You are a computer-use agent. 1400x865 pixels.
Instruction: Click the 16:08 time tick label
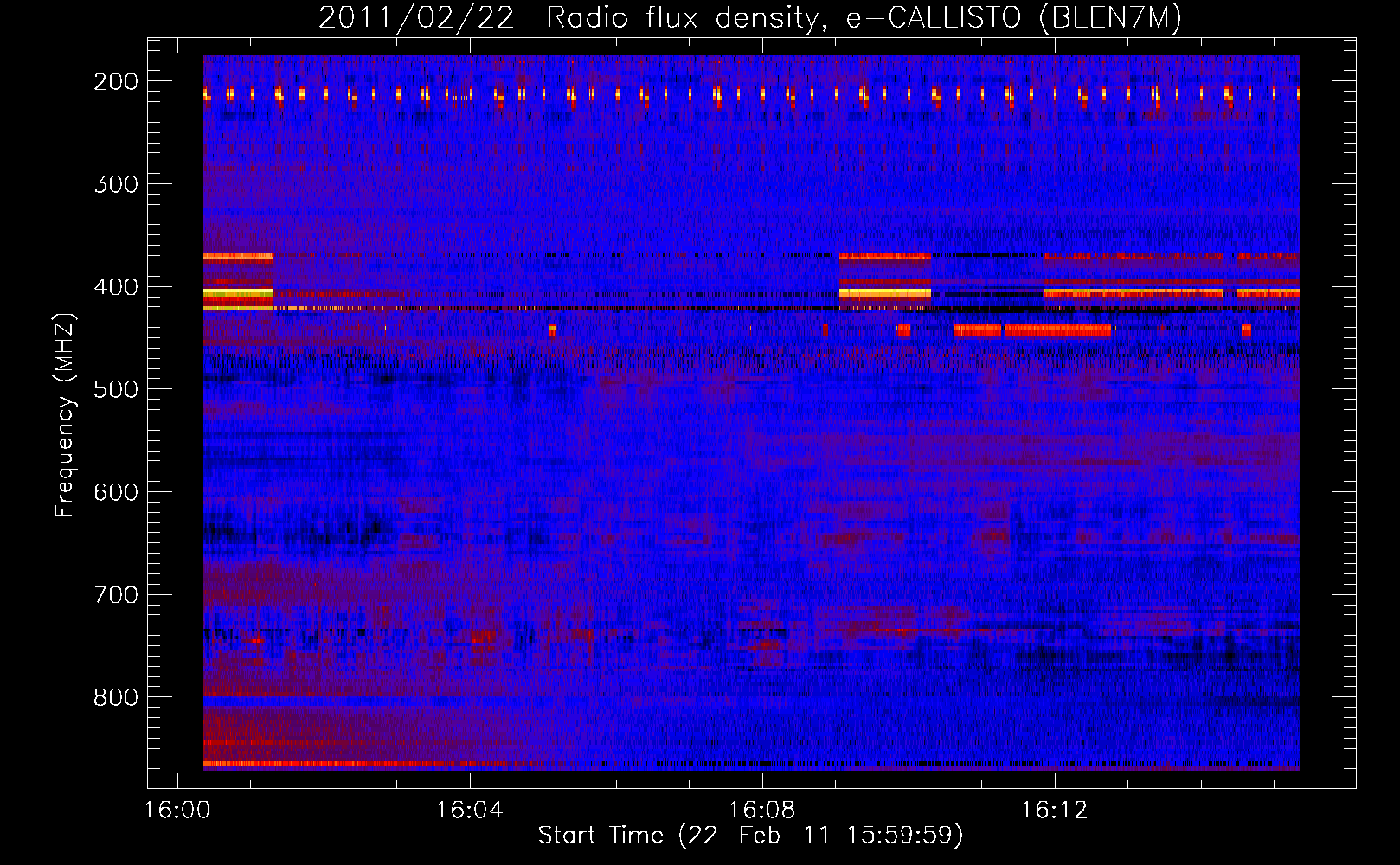761,811
